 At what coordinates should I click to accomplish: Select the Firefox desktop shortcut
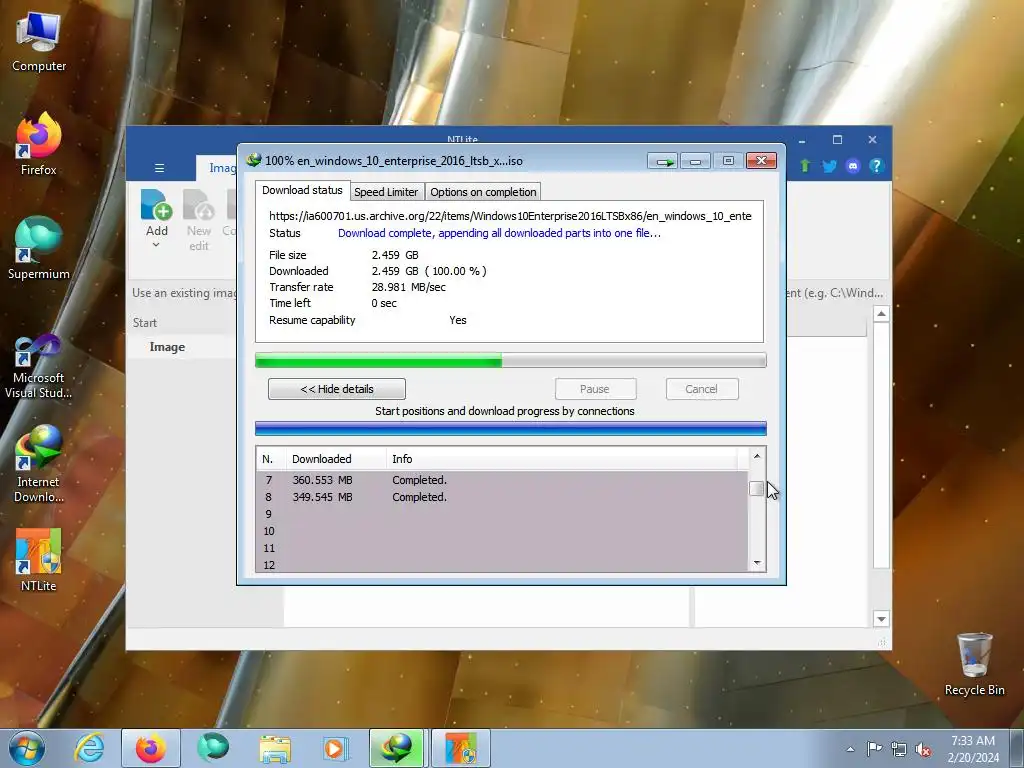[39, 144]
